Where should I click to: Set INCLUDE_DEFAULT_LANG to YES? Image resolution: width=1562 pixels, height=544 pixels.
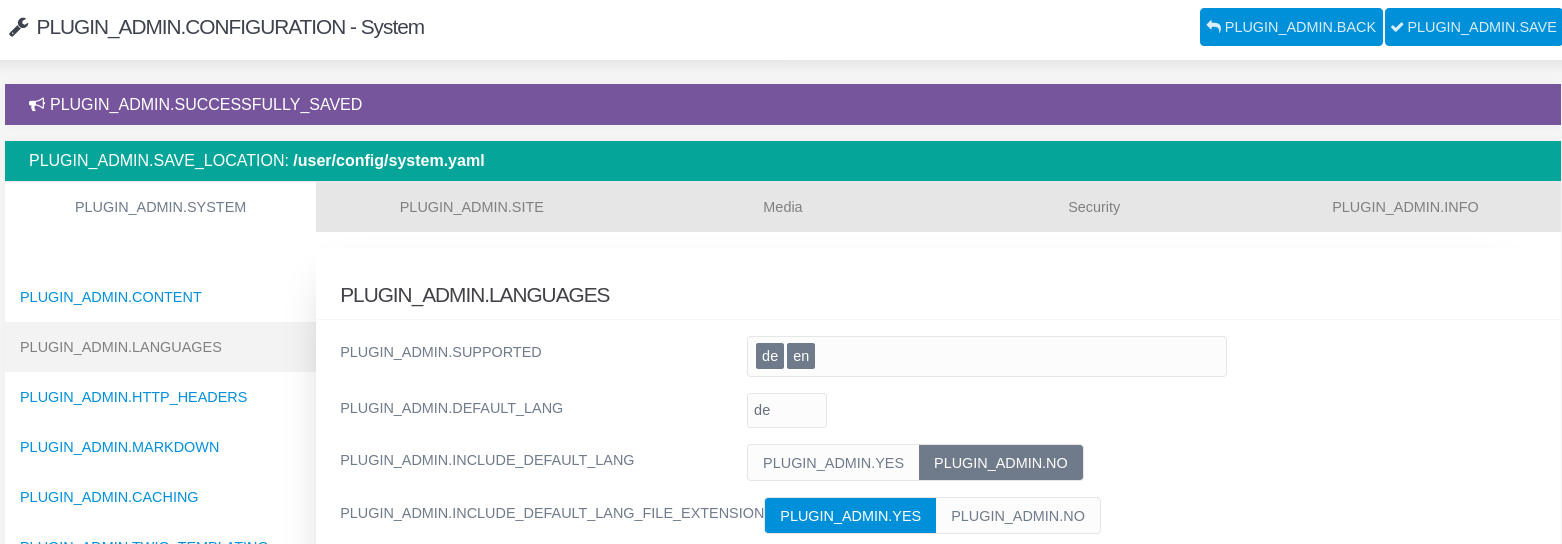(833, 463)
